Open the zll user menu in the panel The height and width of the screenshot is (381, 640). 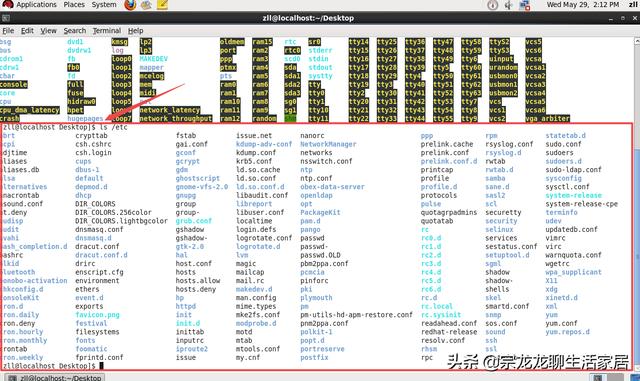tap(633, 4)
